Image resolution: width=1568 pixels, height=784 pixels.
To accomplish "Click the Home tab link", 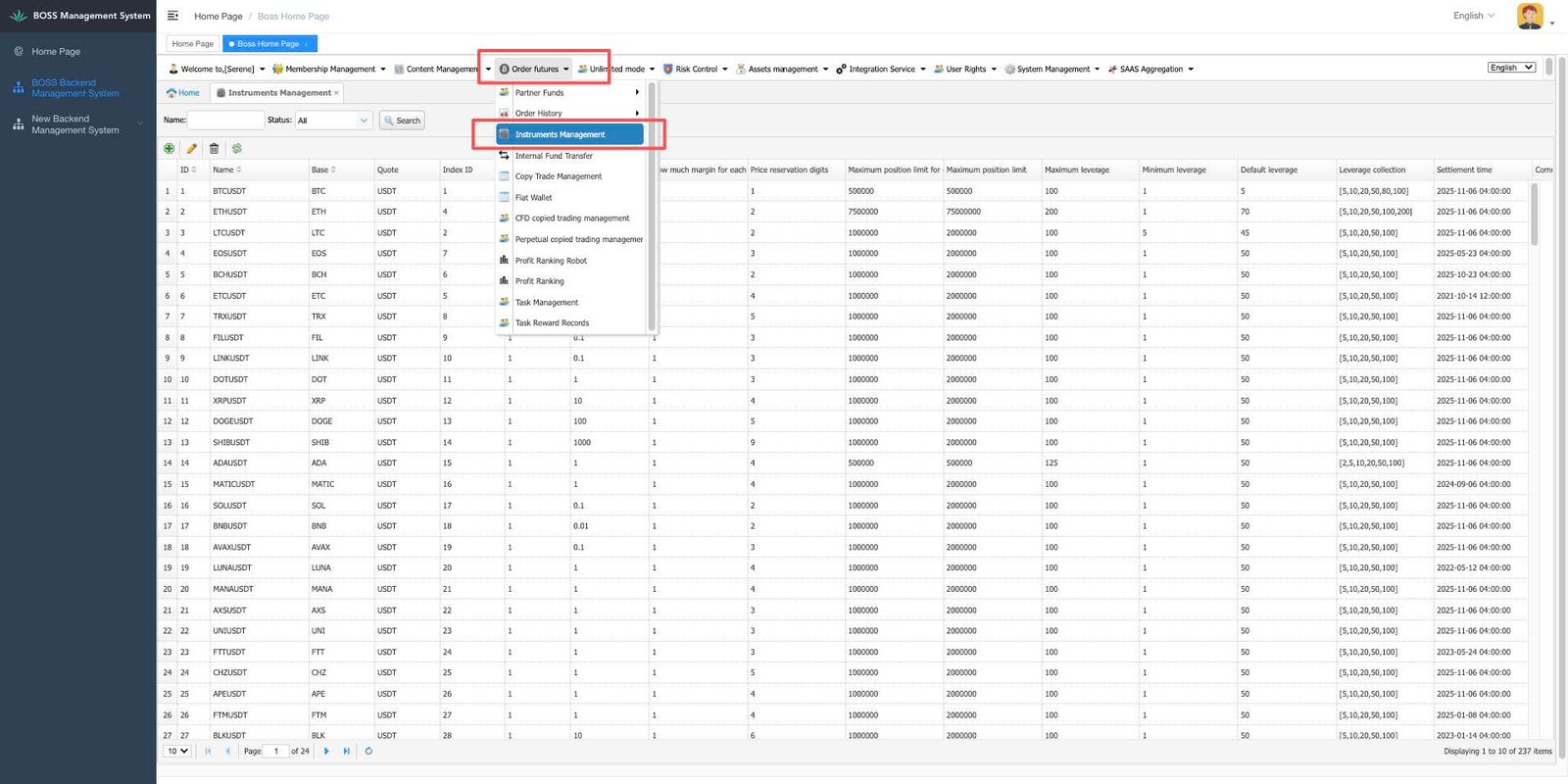I will (x=183, y=93).
